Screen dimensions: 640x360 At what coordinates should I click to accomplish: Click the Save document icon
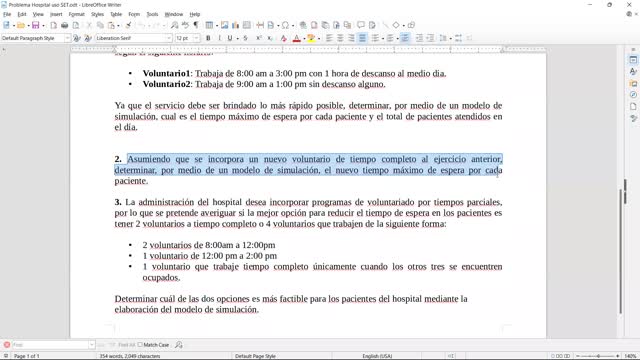click(x=36, y=25)
